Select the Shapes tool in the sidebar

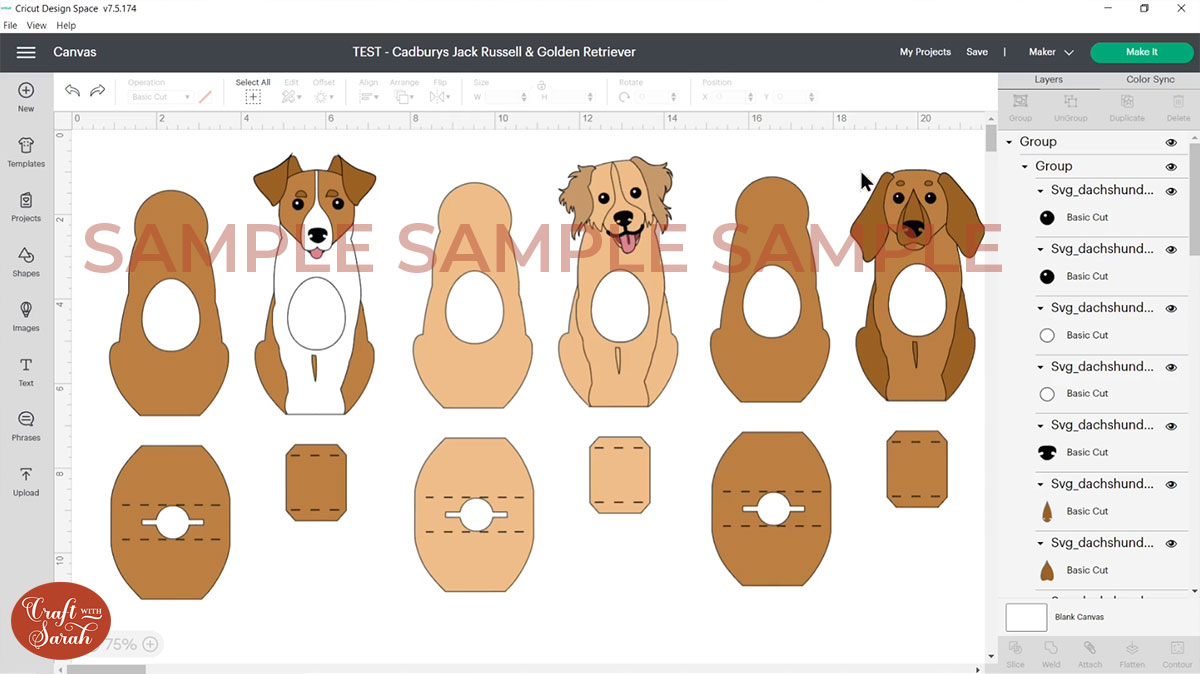(x=25, y=260)
